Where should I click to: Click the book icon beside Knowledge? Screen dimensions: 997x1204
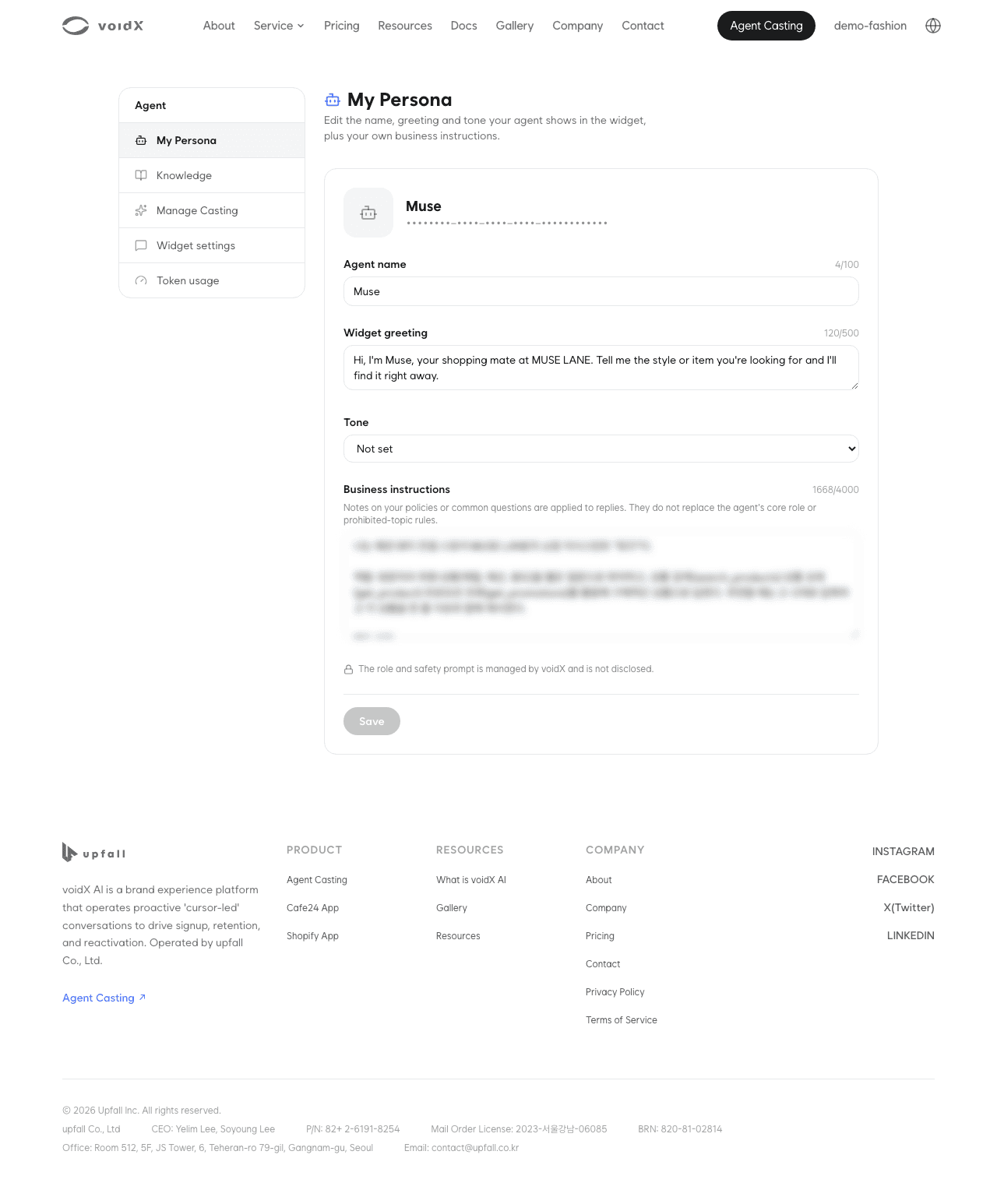pyautogui.click(x=141, y=176)
